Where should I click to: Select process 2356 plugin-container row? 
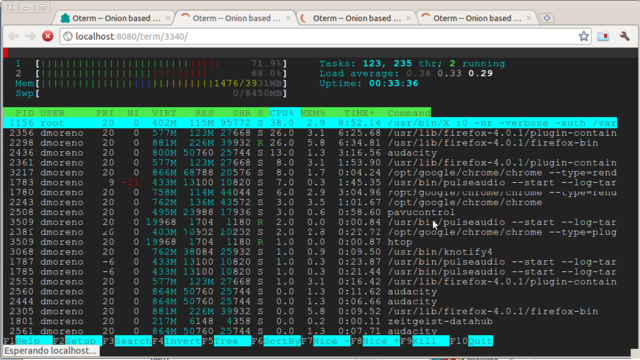[310, 133]
